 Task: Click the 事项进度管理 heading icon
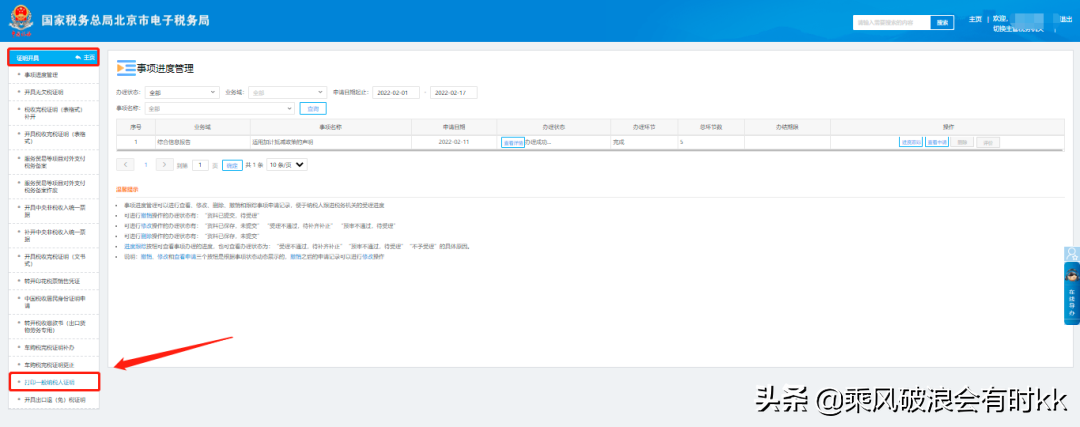coord(126,68)
